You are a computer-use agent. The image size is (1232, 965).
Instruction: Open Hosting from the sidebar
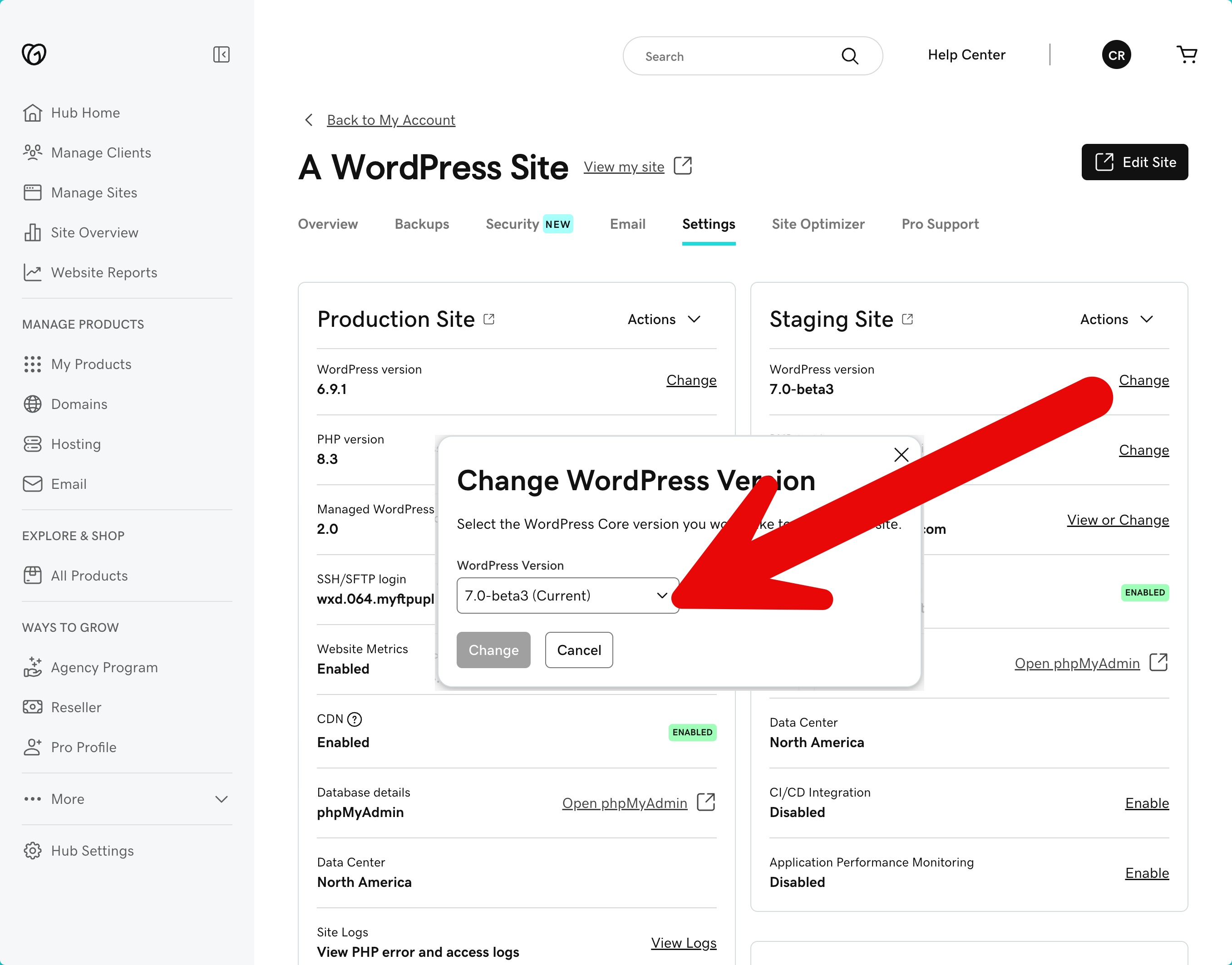[75, 444]
